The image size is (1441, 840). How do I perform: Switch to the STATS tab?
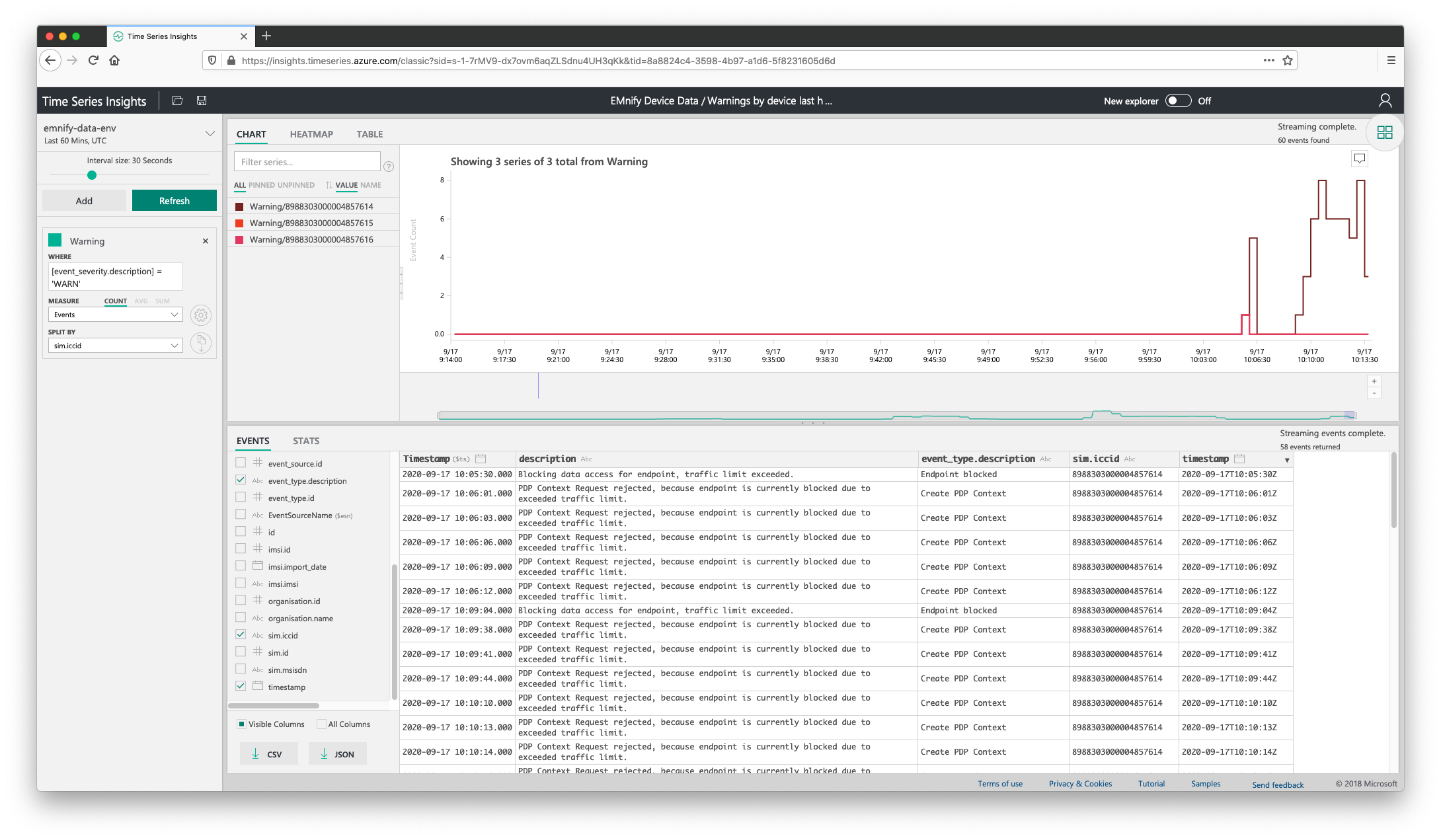pyautogui.click(x=306, y=441)
